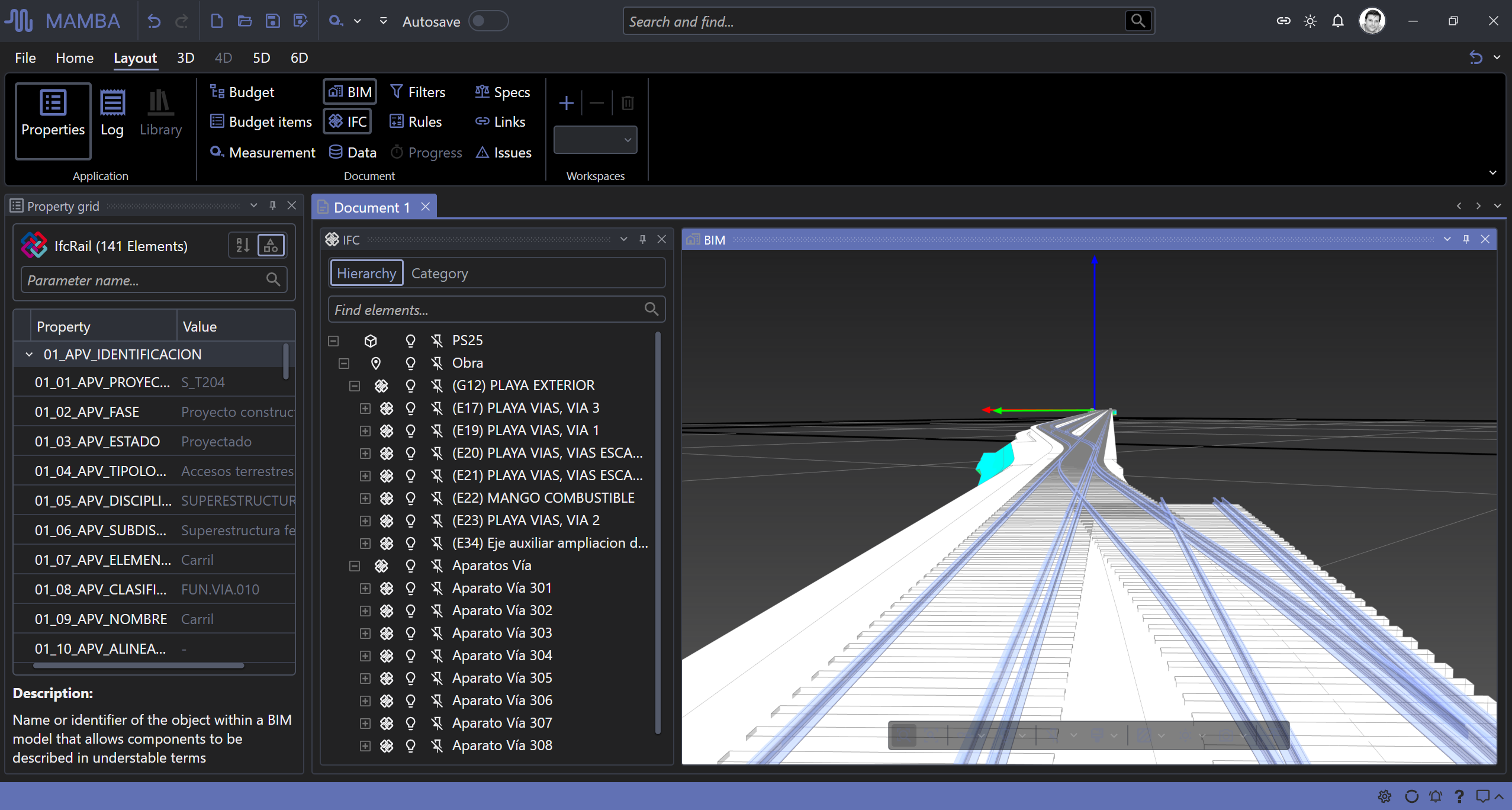Collapse the 01_APV_IDENTIFICACION group
The image size is (1512, 810).
[x=29, y=354]
